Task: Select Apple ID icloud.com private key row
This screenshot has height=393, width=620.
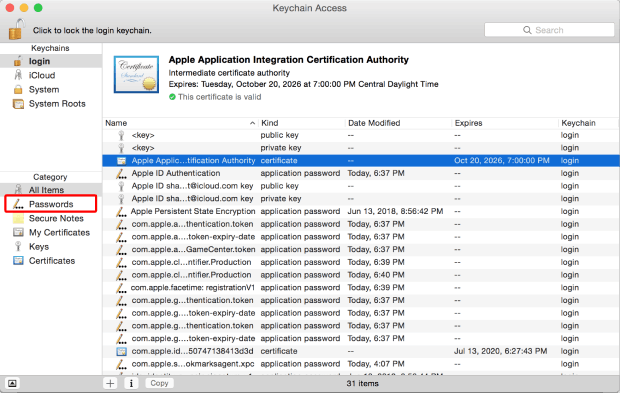Action: pos(361,198)
